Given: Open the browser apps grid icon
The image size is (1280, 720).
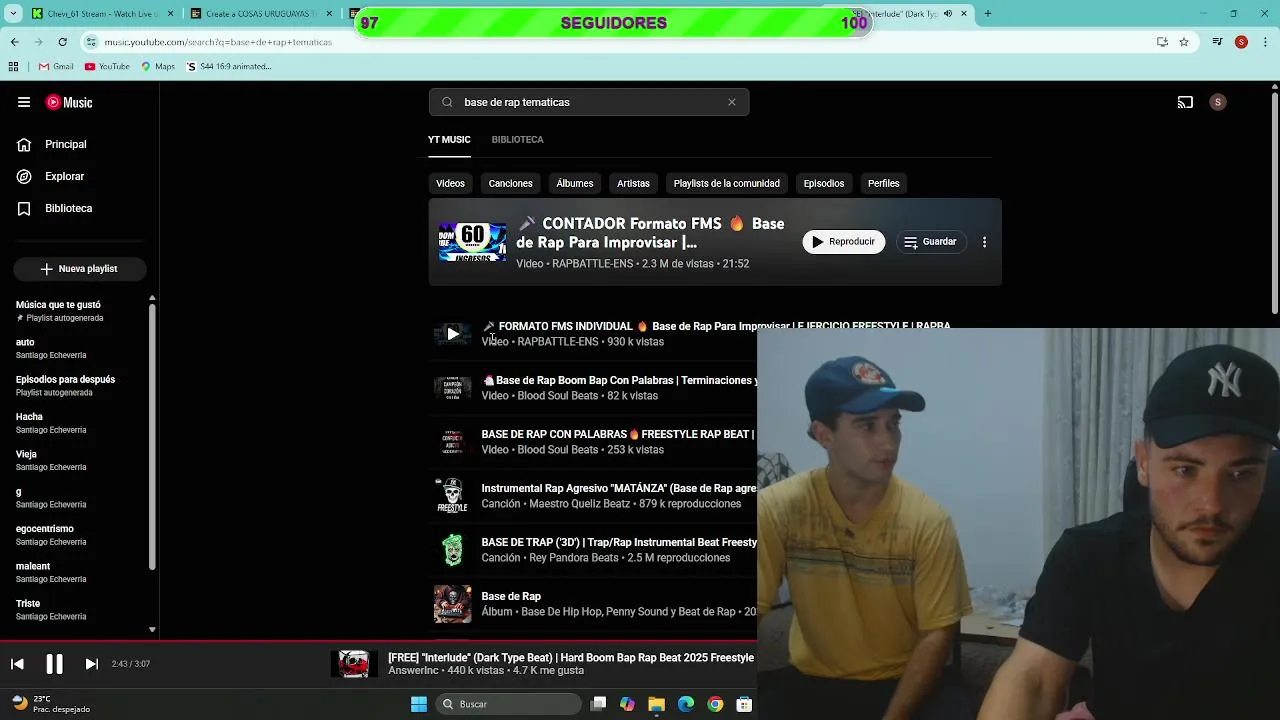Looking at the screenshot, I should pyautogui.click(x=13, y=66).
